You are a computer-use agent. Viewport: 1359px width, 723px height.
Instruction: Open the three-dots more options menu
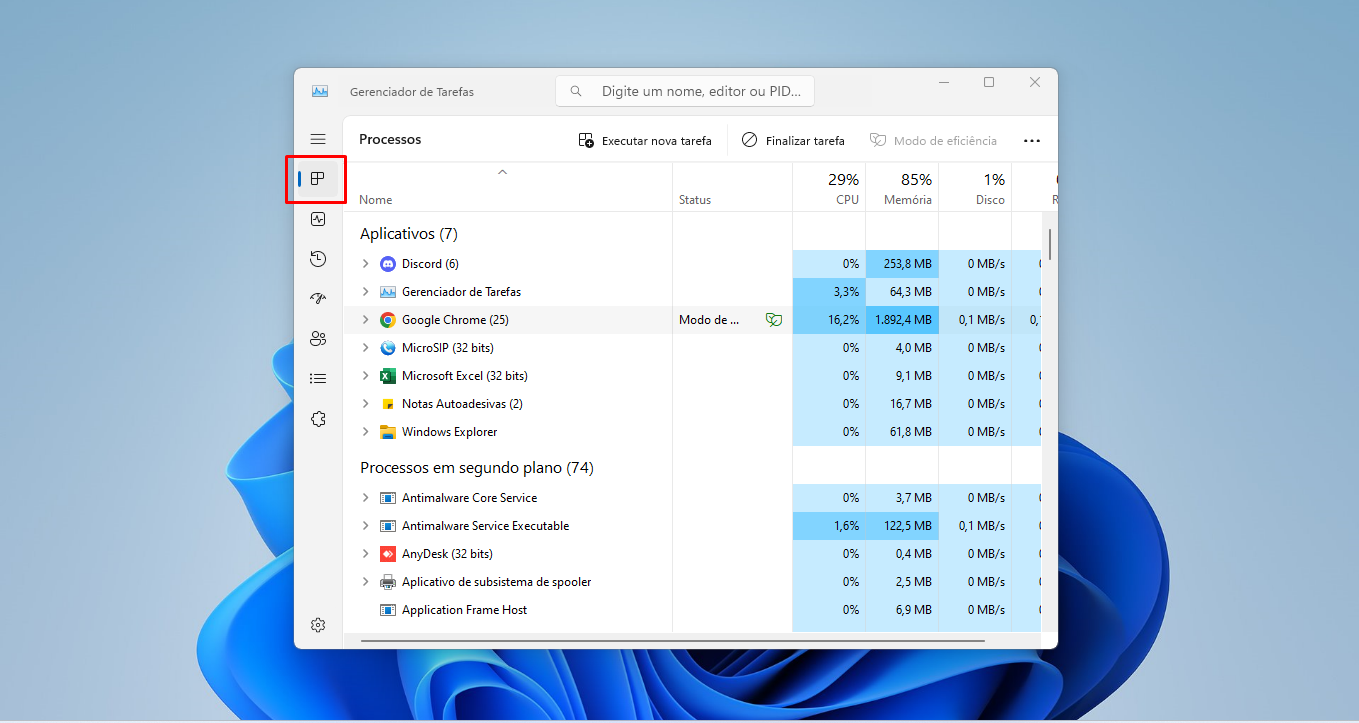pyautogui.click(x=1032, y=141)
